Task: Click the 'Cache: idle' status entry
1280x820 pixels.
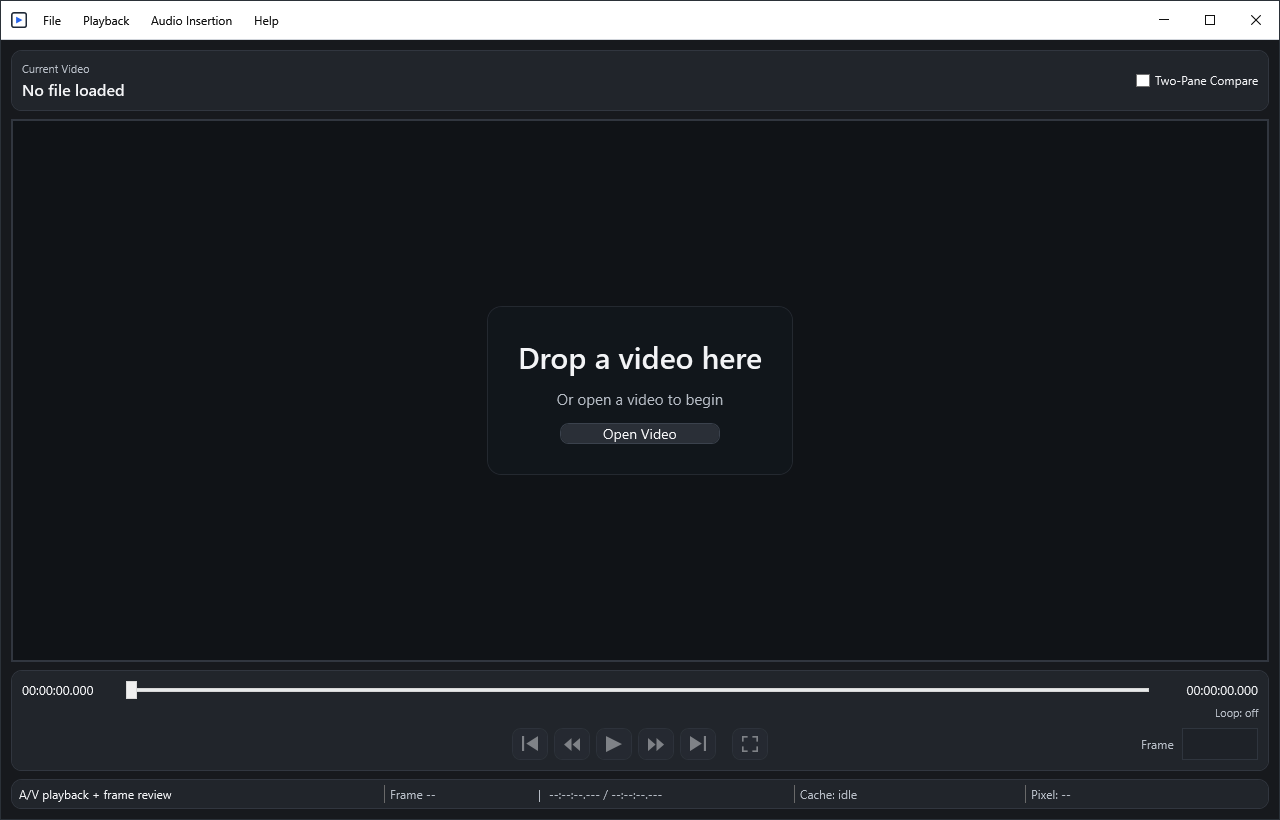Action: coord(828,795)
